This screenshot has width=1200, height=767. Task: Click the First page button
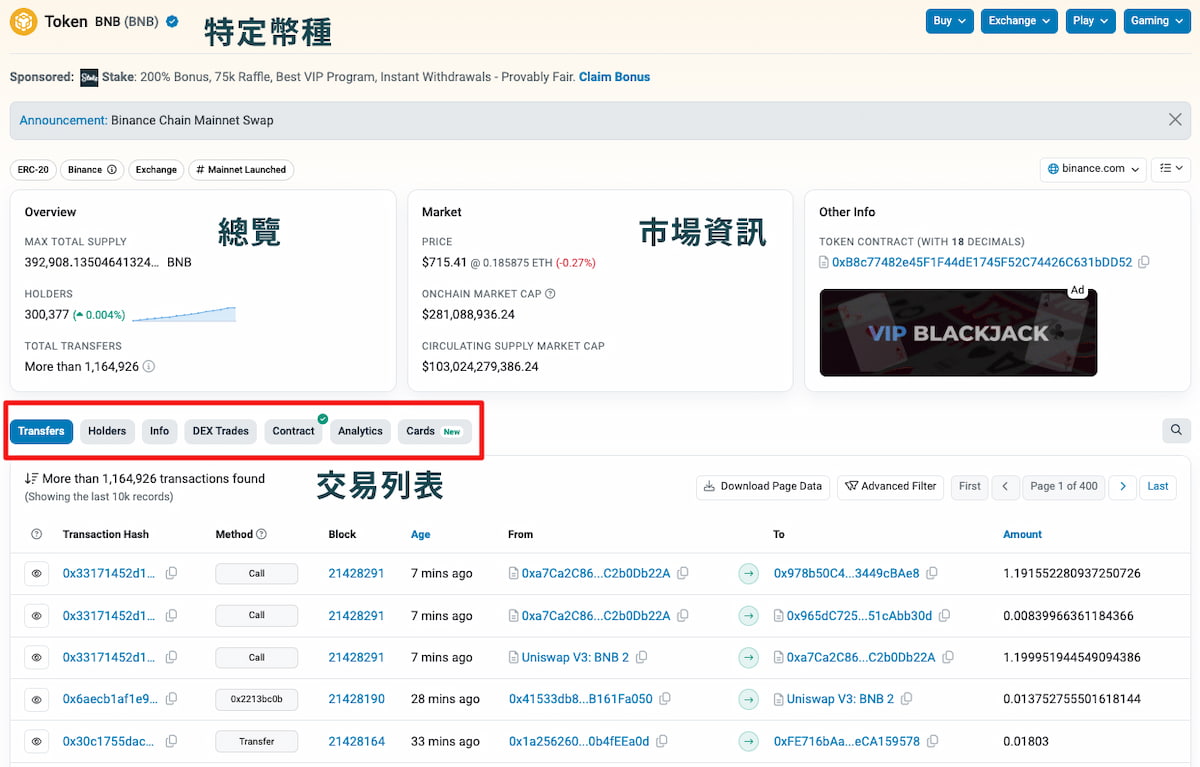coord(969,486)
